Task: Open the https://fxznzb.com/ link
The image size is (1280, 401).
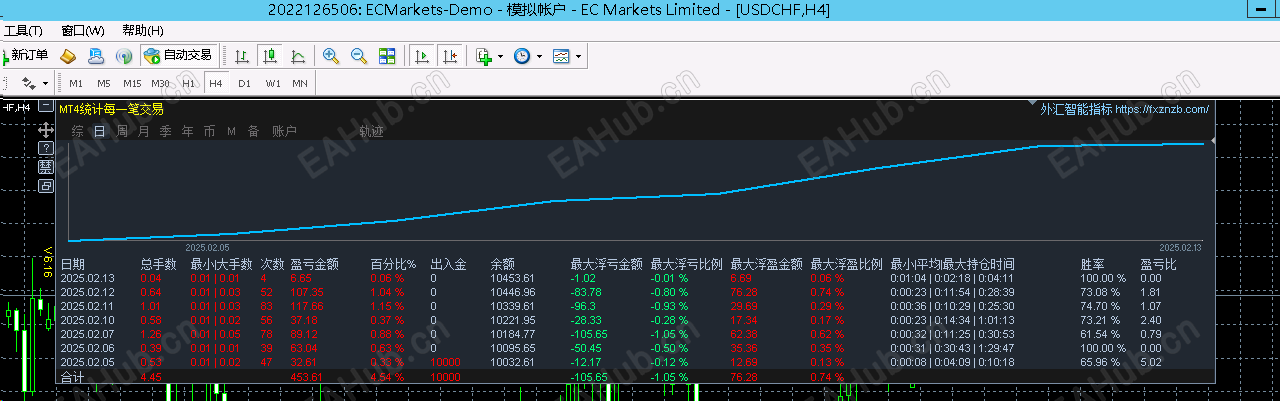Action: [1162, 109]
